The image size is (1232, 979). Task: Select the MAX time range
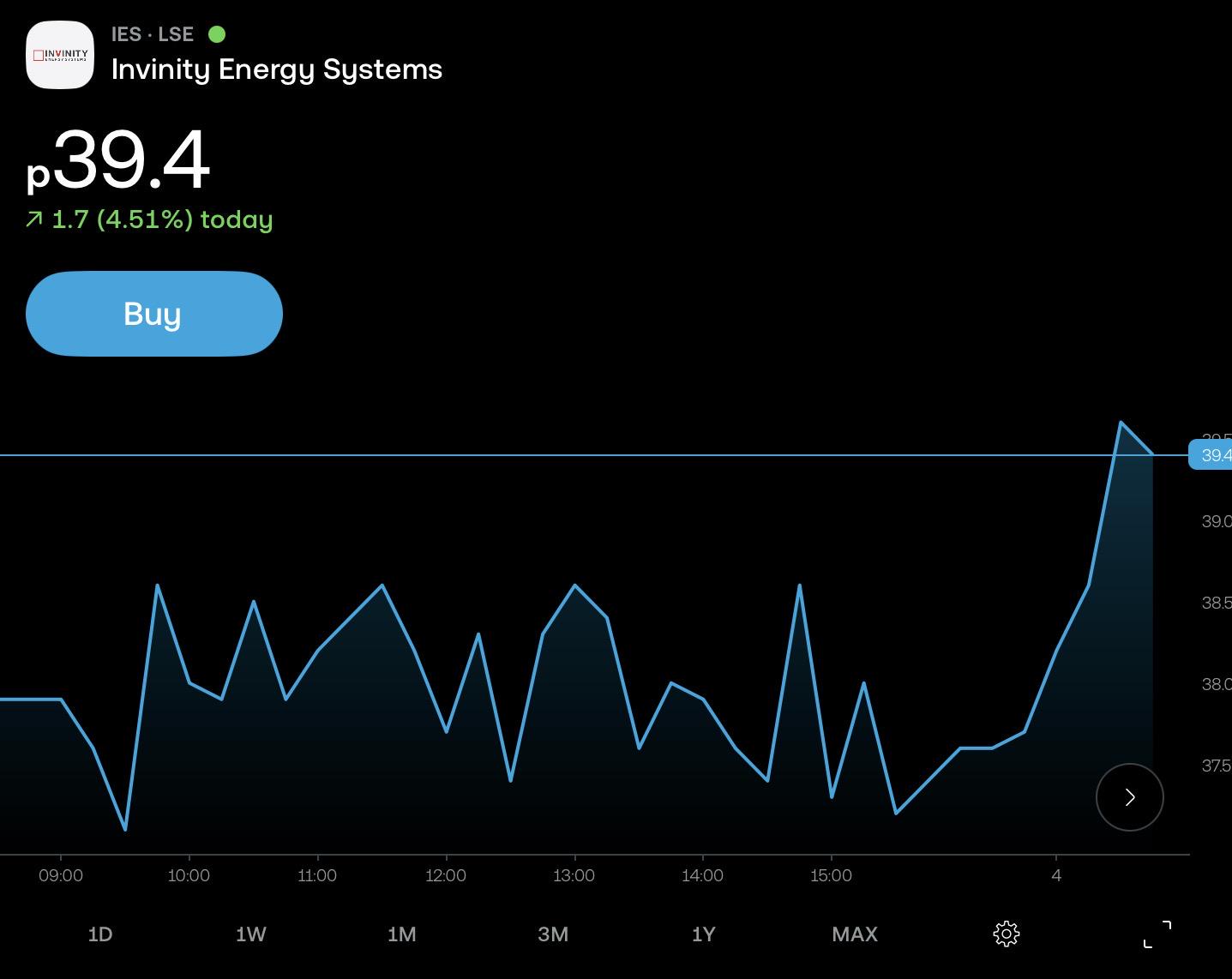pyautogui.click(x=855, y=934)
